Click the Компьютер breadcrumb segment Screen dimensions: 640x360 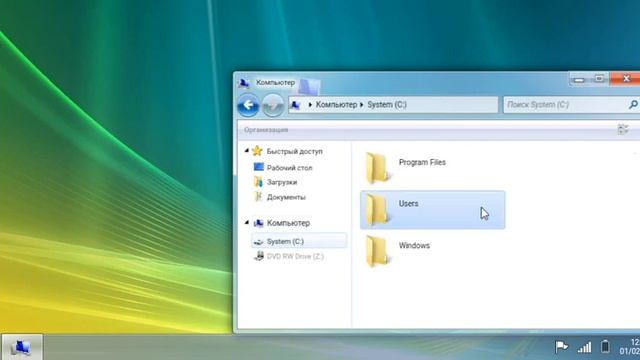tap(336, 105)
